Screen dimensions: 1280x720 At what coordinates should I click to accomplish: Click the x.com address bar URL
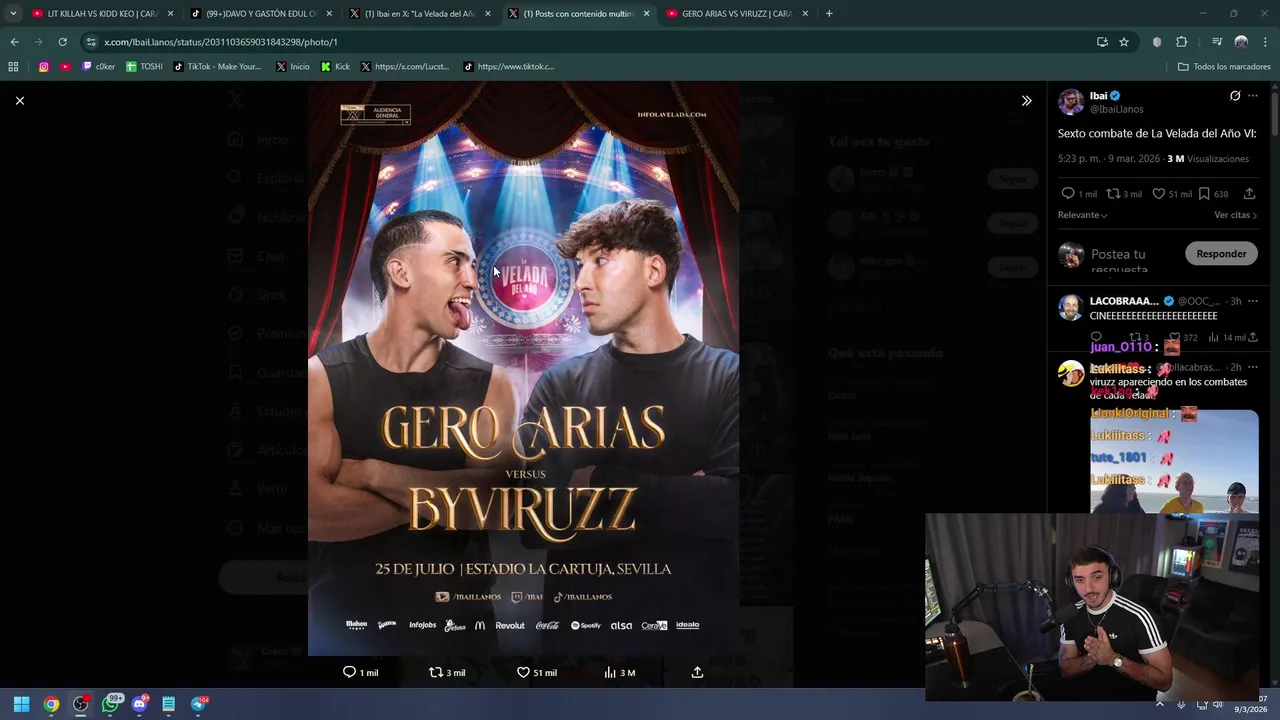click(221, 42)
